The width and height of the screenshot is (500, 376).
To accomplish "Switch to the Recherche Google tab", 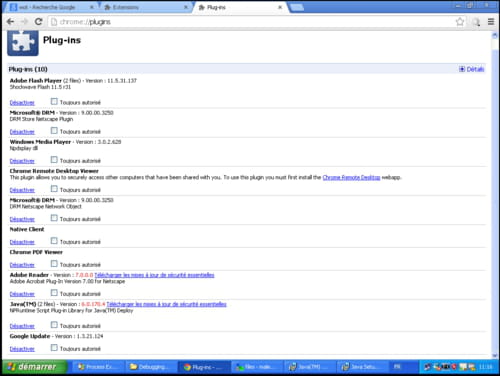I will coord(51,7).
